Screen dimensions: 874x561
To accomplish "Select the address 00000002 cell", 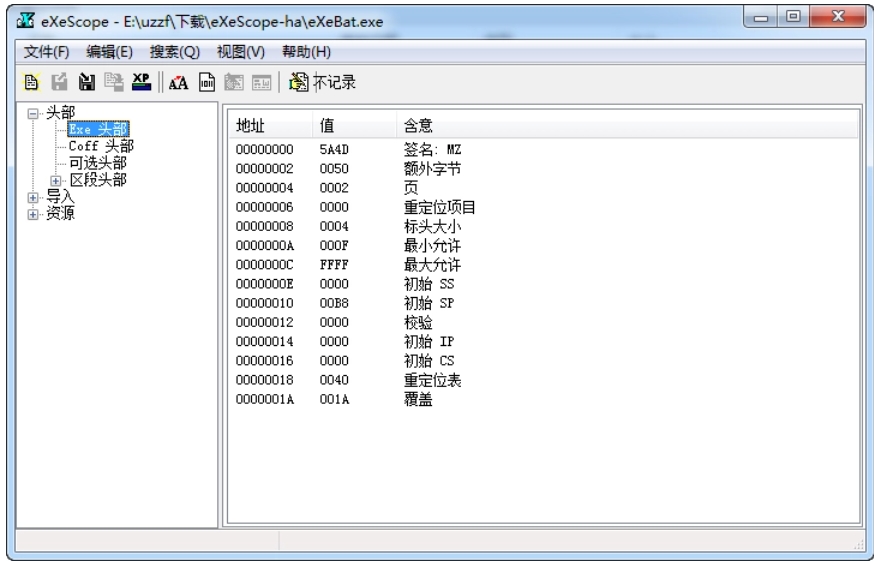I will point(264,168).
